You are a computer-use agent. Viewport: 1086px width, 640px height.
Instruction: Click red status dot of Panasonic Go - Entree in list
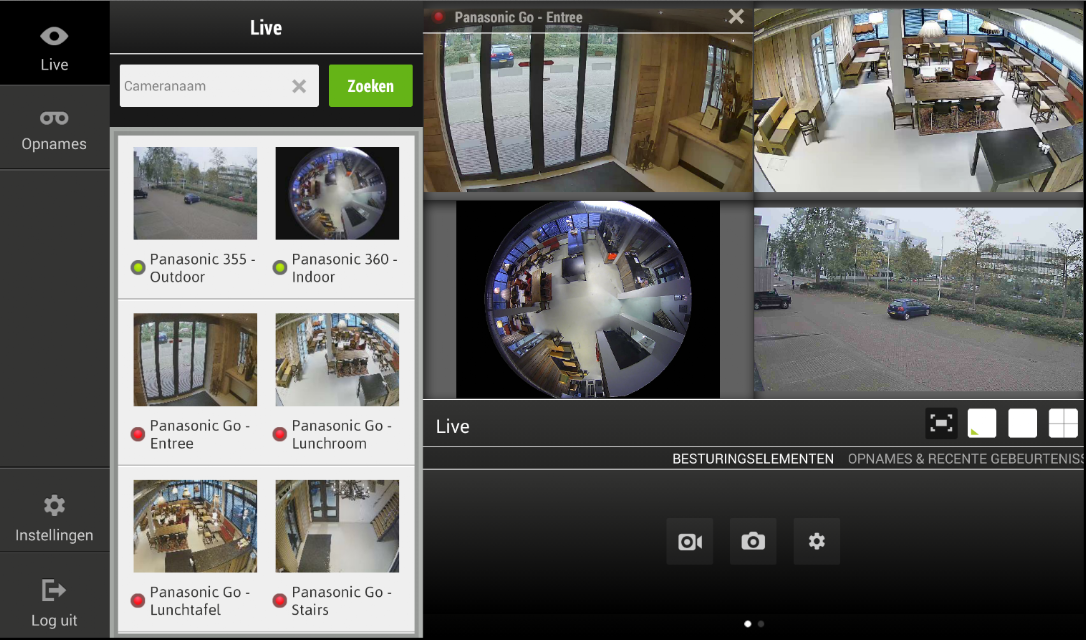[x=138, y=434]
